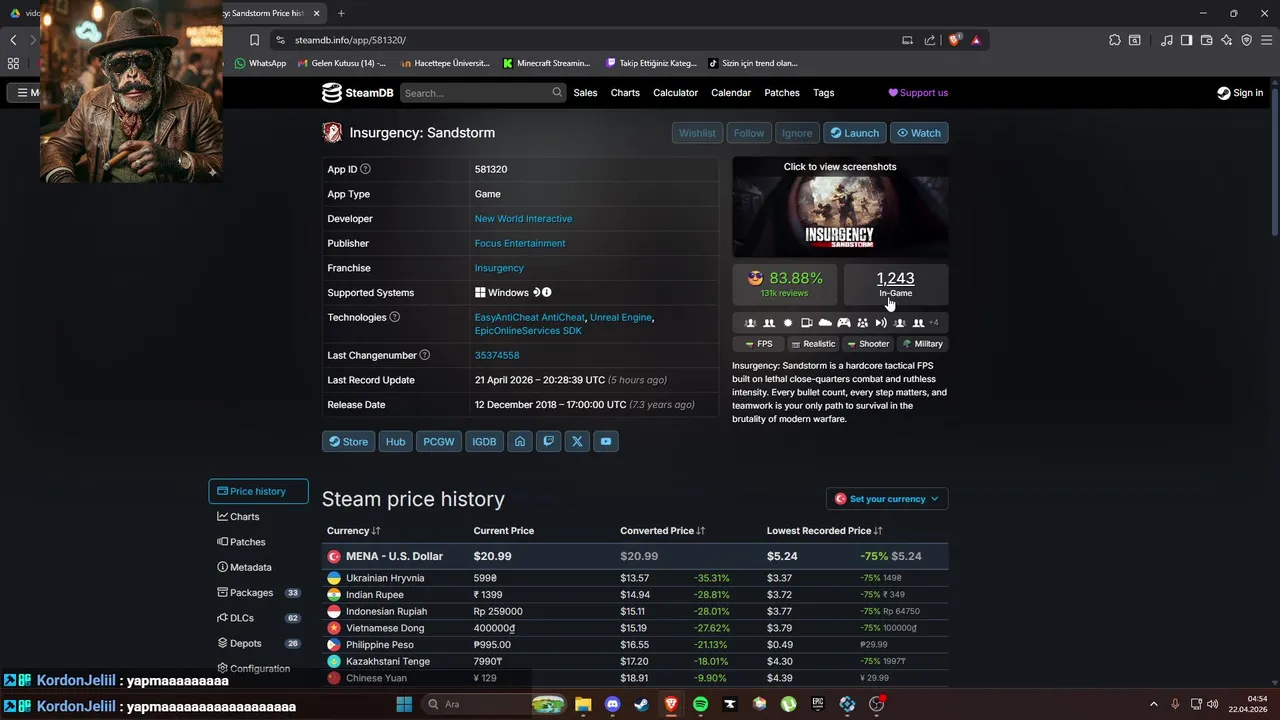This screenshot has height=720, width=1280.
Task: Select the DLCs sidebar tab
Action: [x=258, y=618]
